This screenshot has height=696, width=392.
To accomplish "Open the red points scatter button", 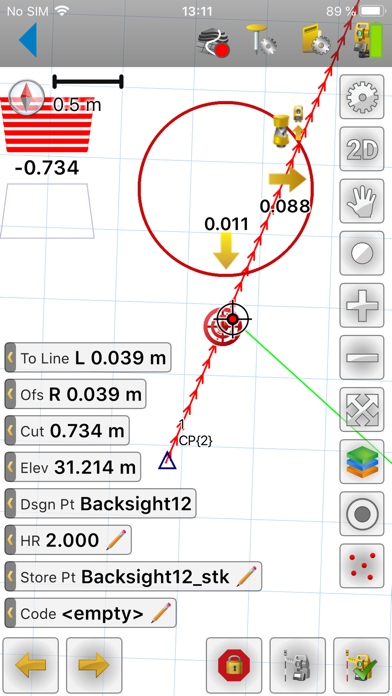I will [362, 566].
